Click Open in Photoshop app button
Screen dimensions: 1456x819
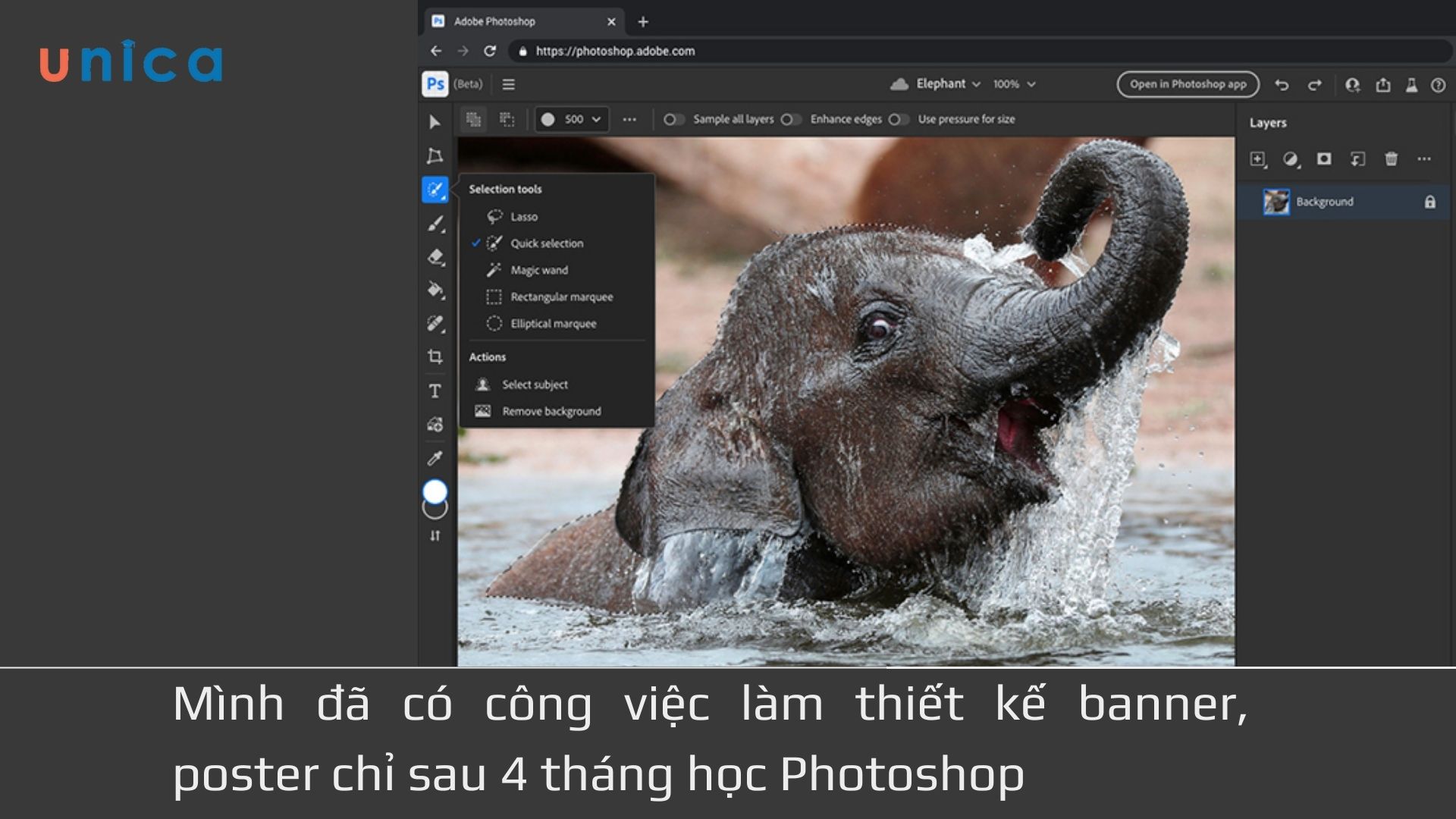pyautogui.click(x=1188, y=84)
